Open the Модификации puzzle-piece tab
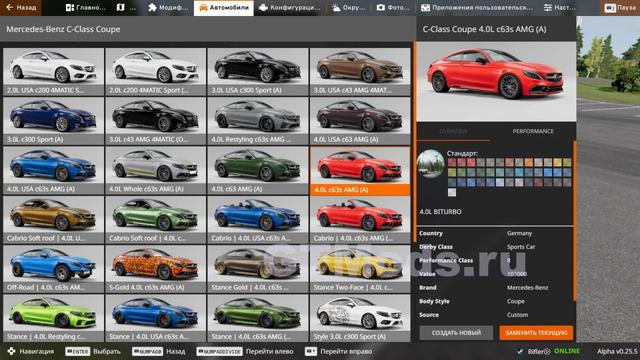640x360 pixels. (168, 7)
